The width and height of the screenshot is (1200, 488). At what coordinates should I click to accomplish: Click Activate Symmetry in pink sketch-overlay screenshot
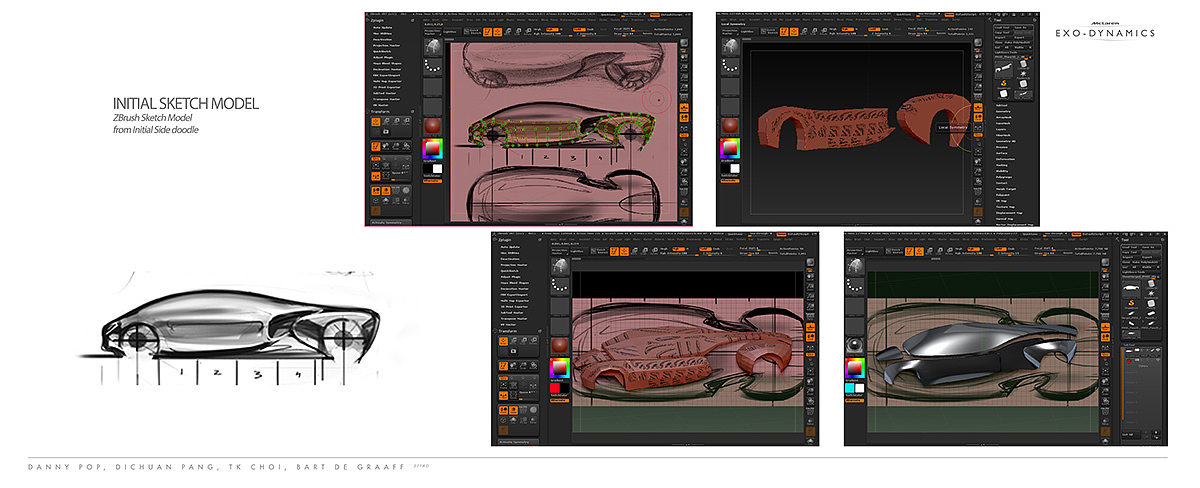[x=391, y=222]
